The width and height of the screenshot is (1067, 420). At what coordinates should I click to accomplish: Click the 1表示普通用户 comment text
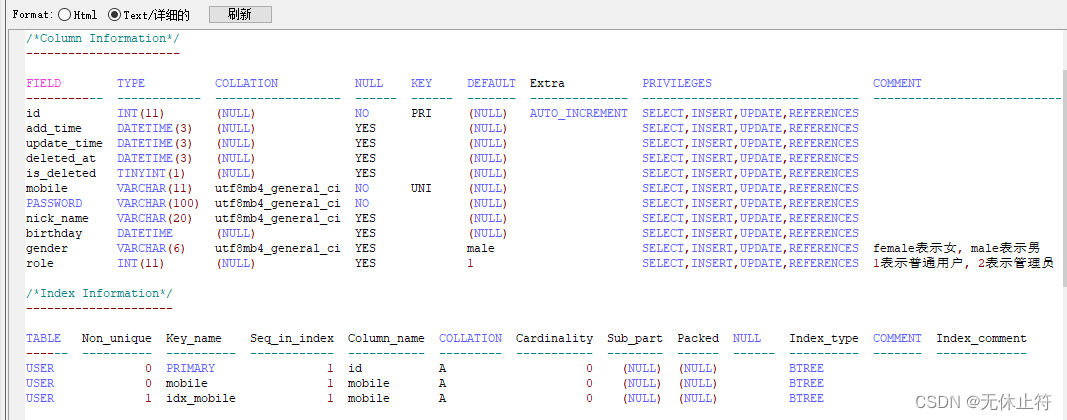(918, 263)
